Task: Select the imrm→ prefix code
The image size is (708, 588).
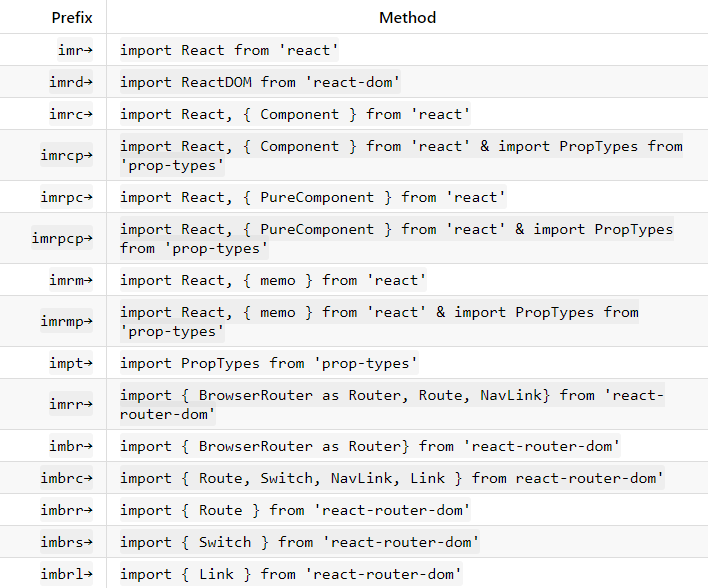Action: pos(71,280)
